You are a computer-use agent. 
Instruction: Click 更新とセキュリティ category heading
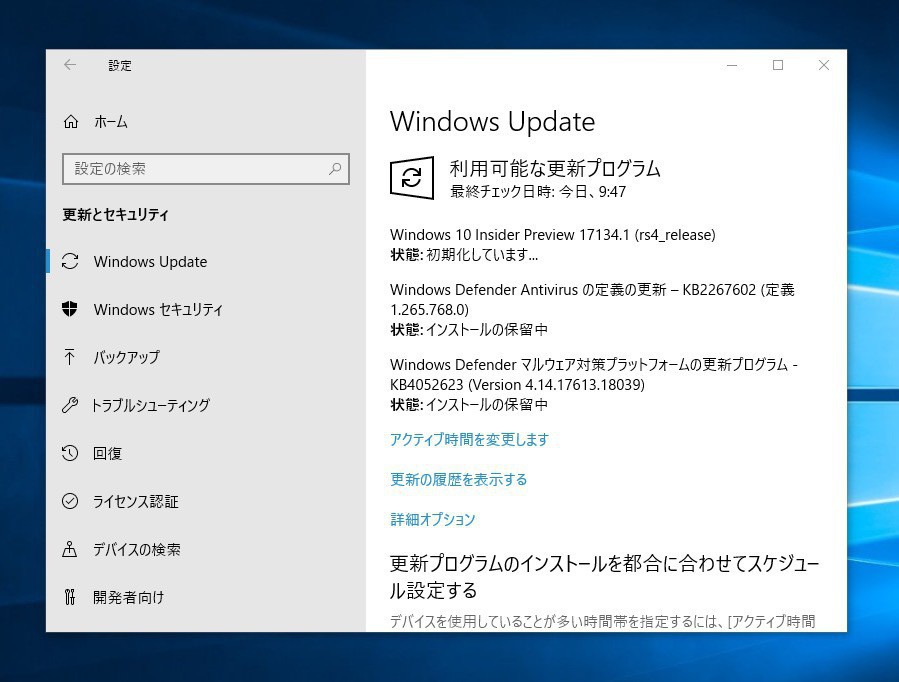tap(115, 214)
